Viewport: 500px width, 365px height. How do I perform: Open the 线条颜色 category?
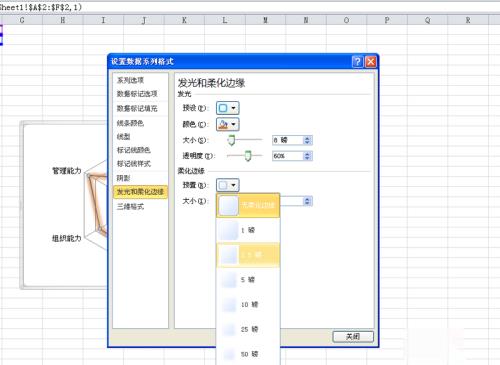[x=130, y=123]
